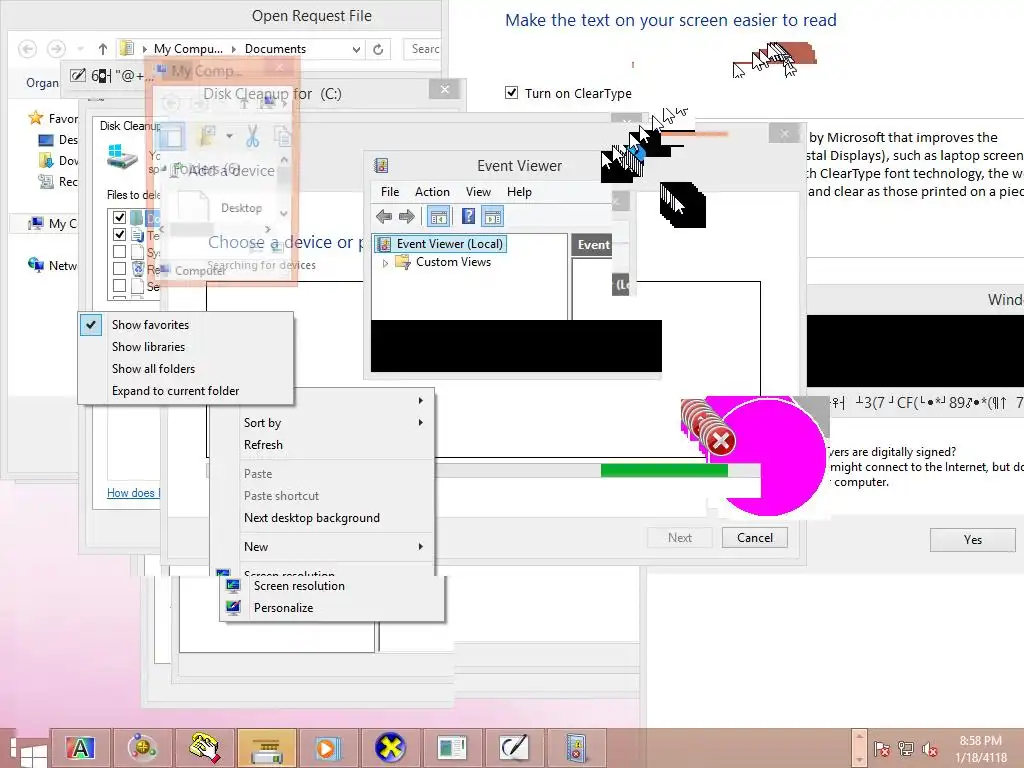Refresh the Documents address bar
The image size is (1024, 768).
point(378,49)
